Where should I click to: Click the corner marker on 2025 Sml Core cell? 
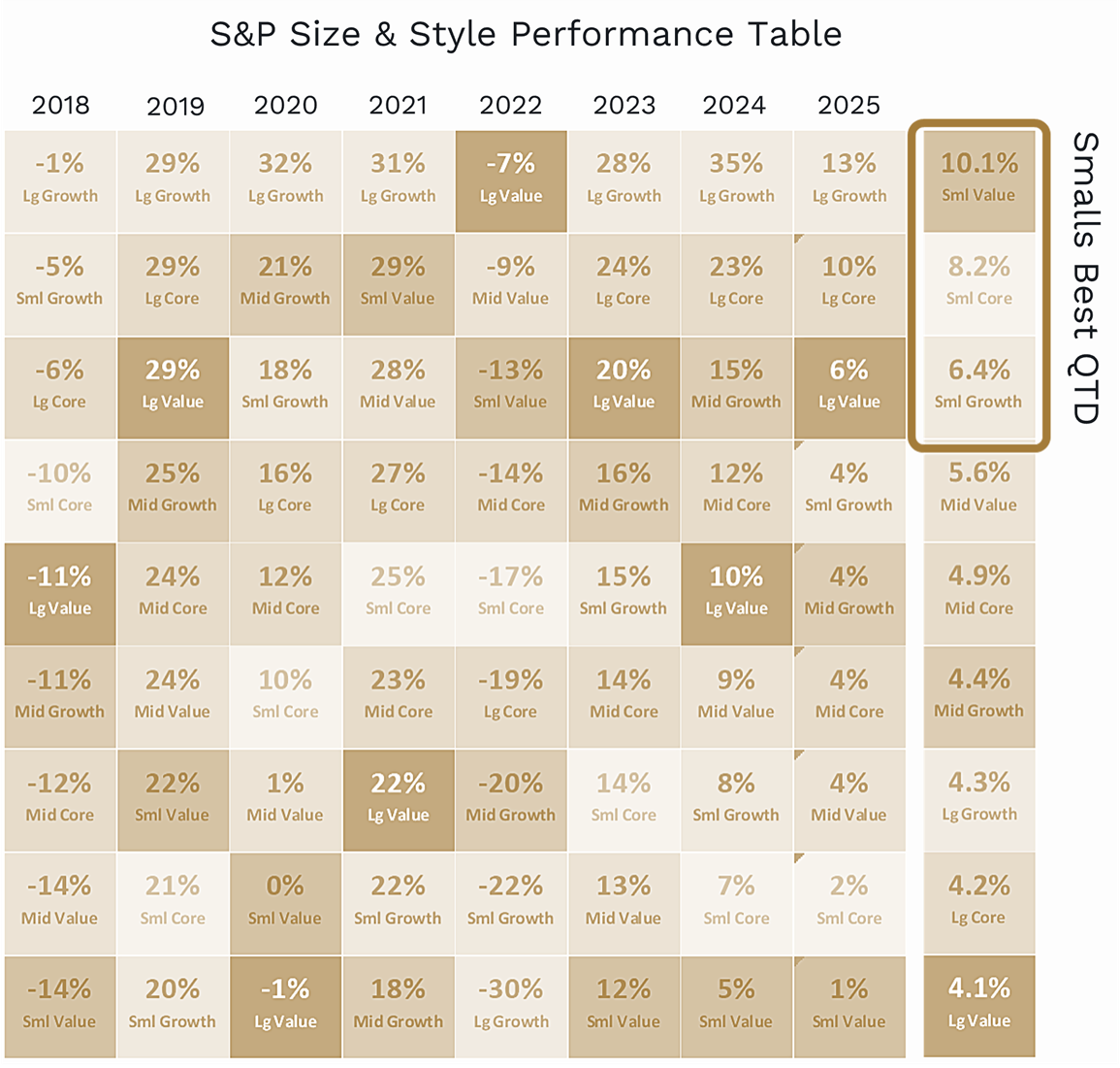pos(799,858)
